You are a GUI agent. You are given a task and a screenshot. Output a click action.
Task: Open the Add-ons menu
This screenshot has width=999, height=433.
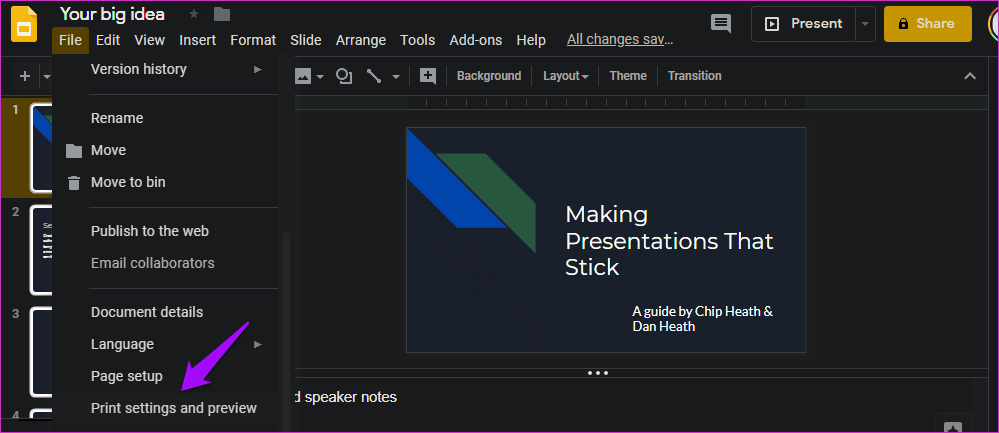475,40
